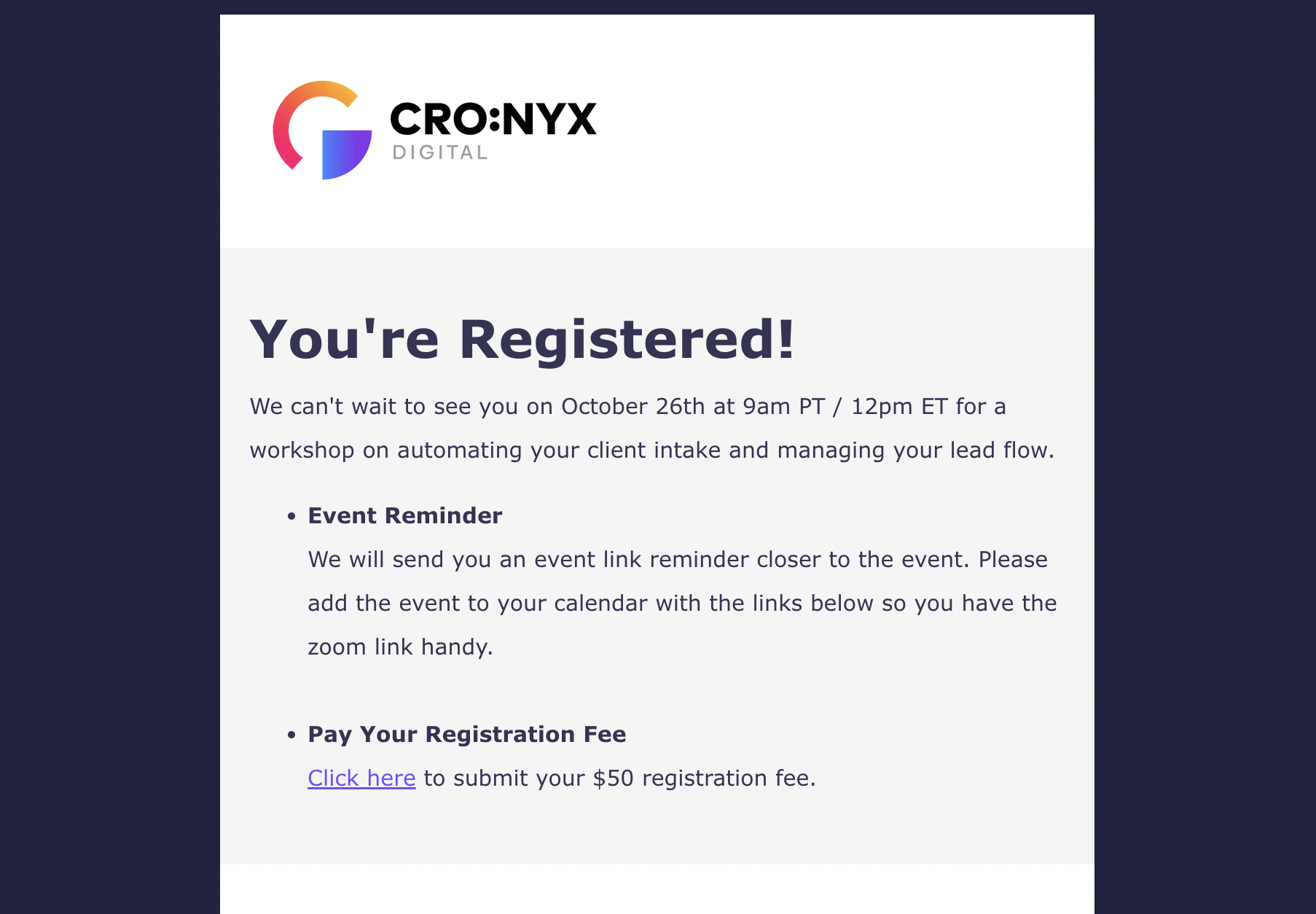Viewport: 1316px width, 914px height.
Task: Click the "You're Registered!" heading
Action: (522, 340)
